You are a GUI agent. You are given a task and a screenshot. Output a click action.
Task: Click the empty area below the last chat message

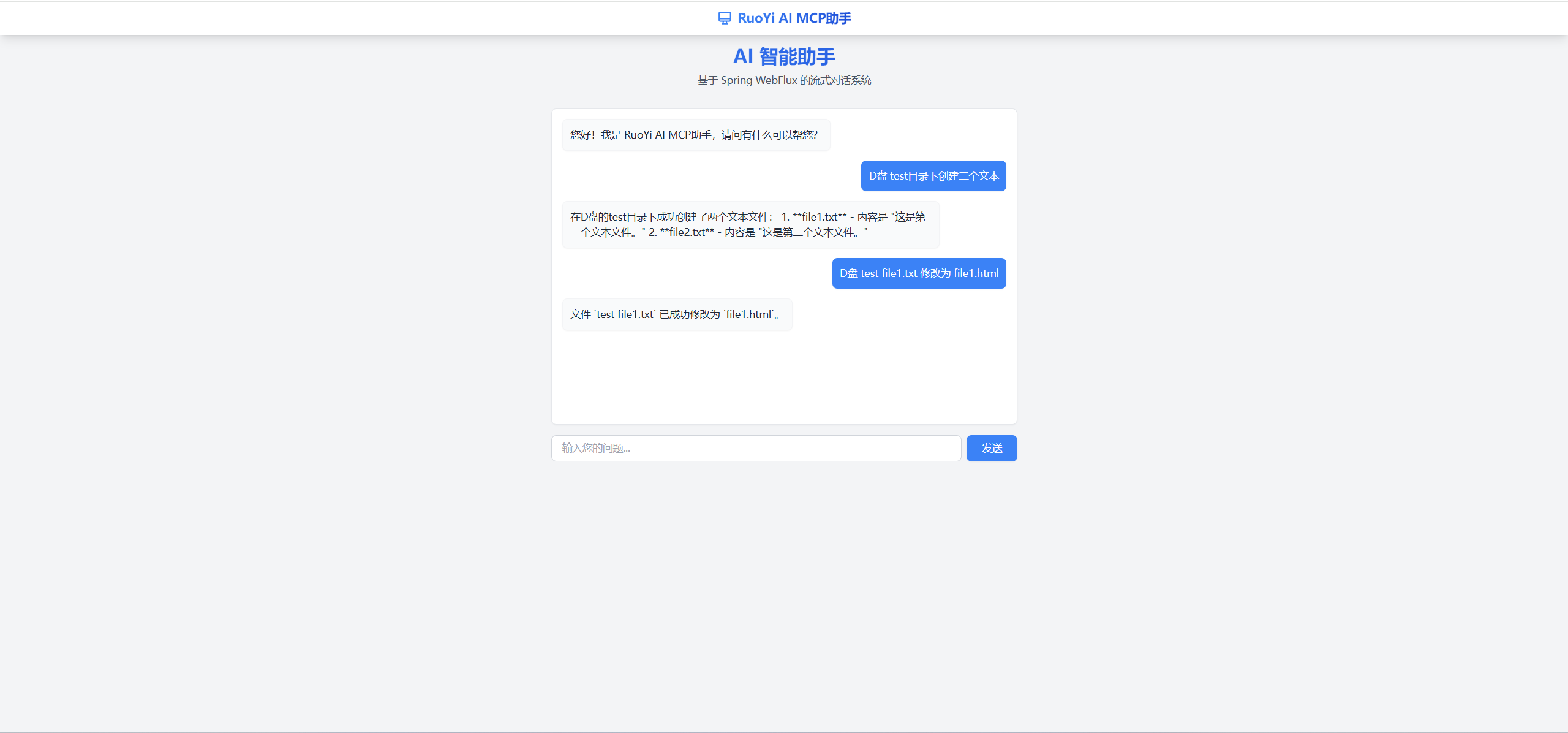(784, 380)
